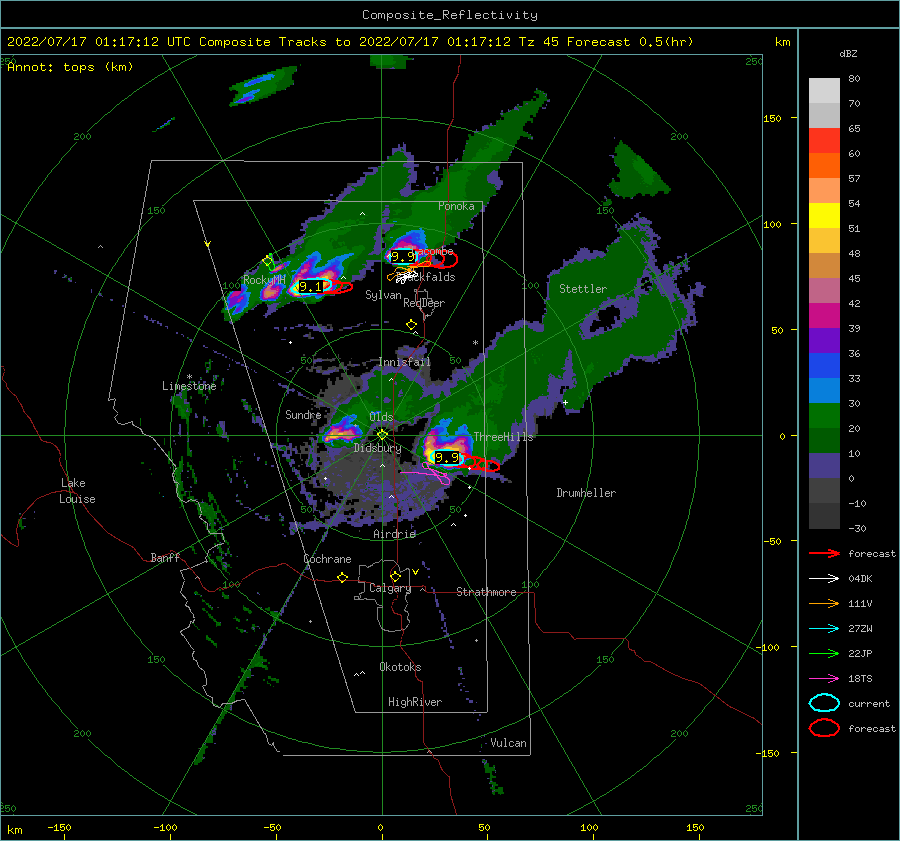
Task: Click the HighRiver label
Action: tap(415, 702)
